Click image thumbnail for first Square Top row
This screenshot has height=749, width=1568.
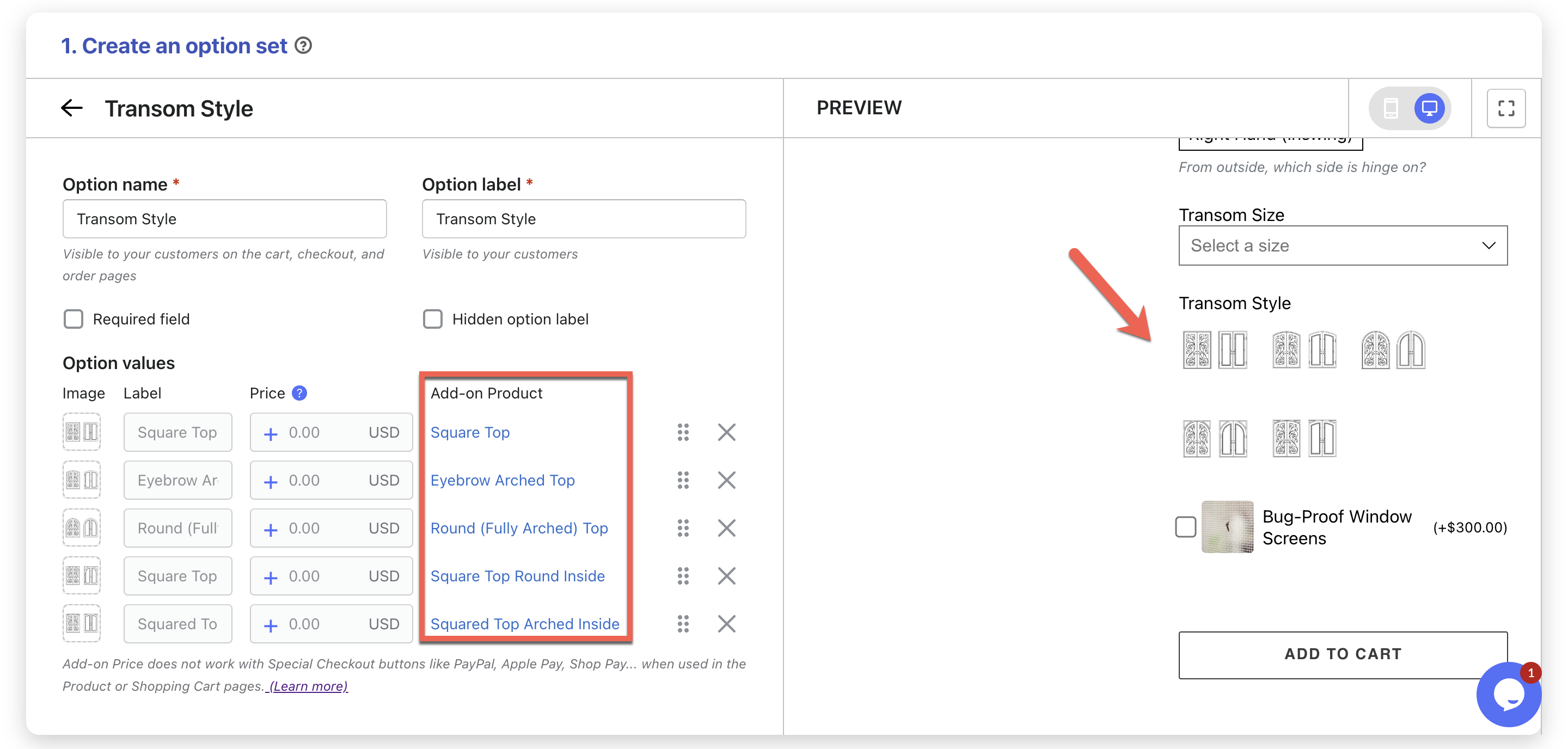click(x=82, y=433)
